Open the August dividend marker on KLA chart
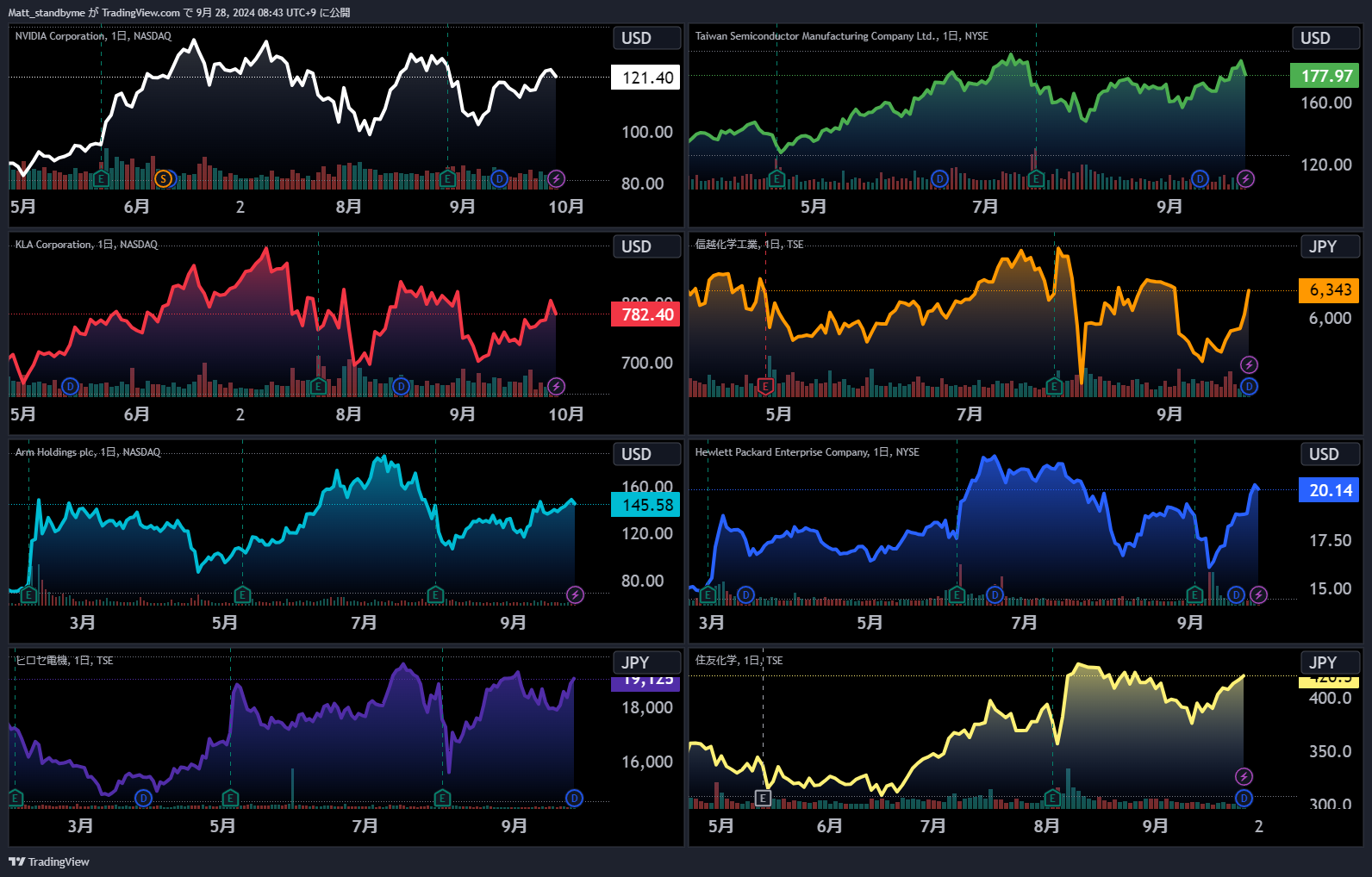This screenshot has width=1372, height=877. [x=401, y=387]
